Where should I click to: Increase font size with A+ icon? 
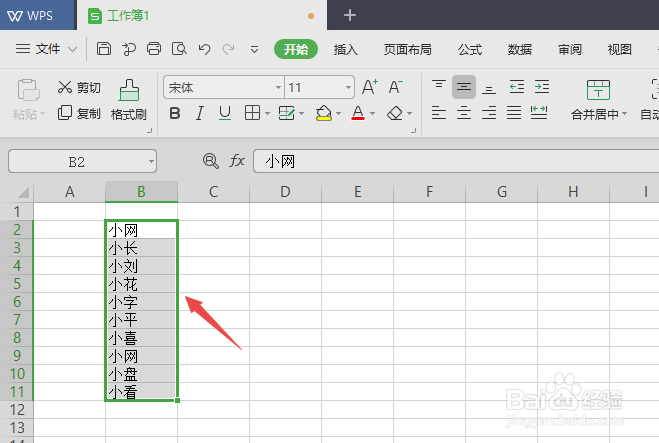pos(370,87)
